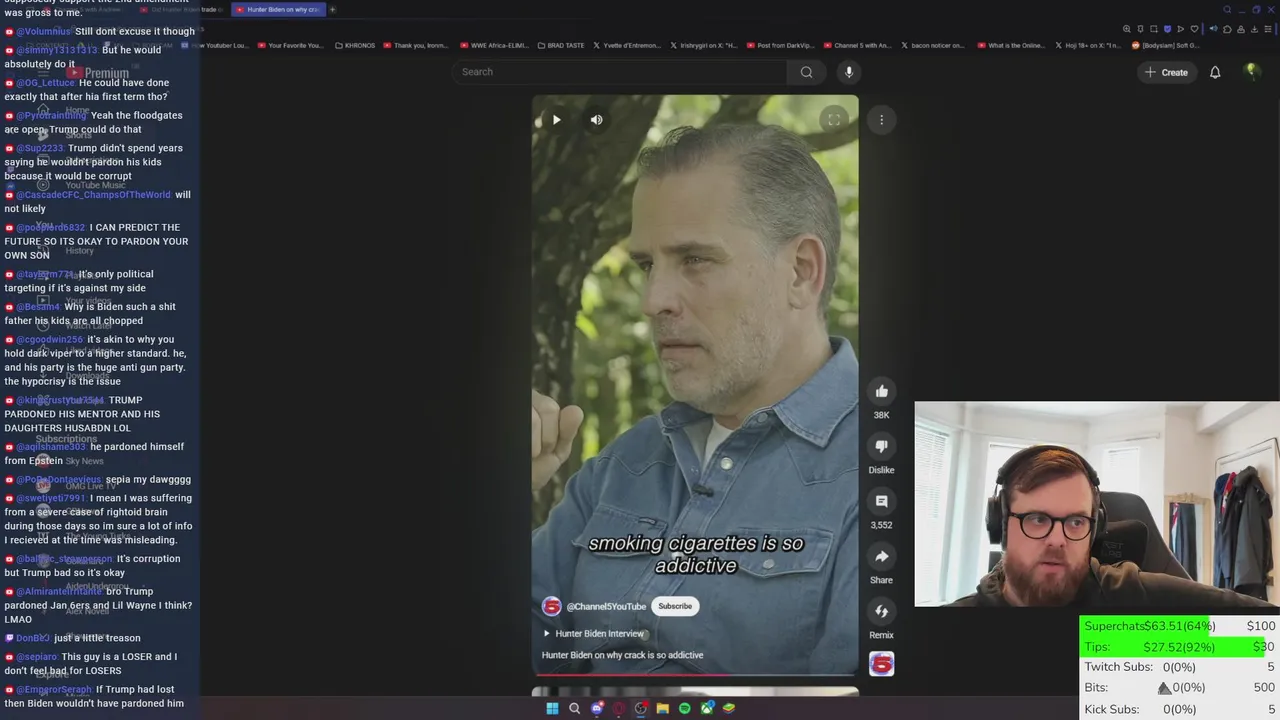
Task: Open Discord from the taskbar
Action: (x=597, y=708)
